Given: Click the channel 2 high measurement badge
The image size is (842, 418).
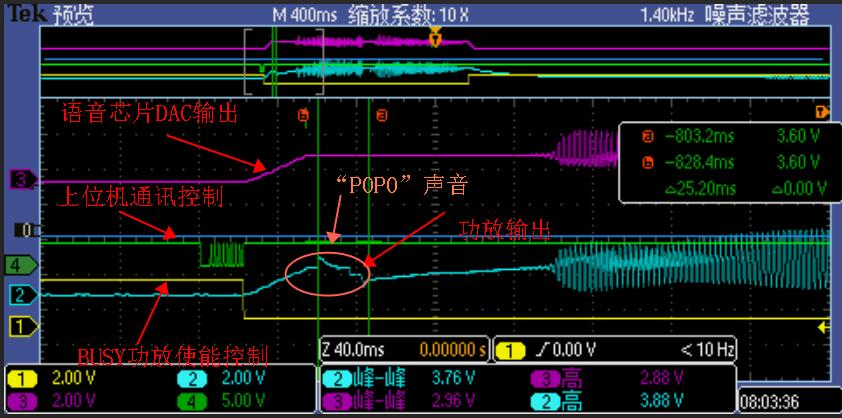Looking at the screenshot, I should point(545,401).
